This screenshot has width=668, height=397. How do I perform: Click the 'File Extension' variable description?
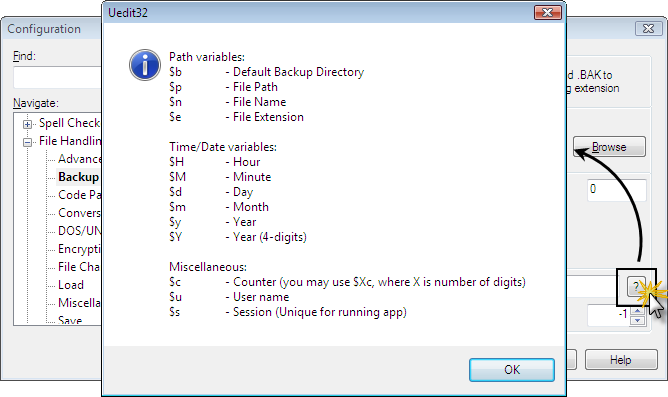click(x=268, y=117)
